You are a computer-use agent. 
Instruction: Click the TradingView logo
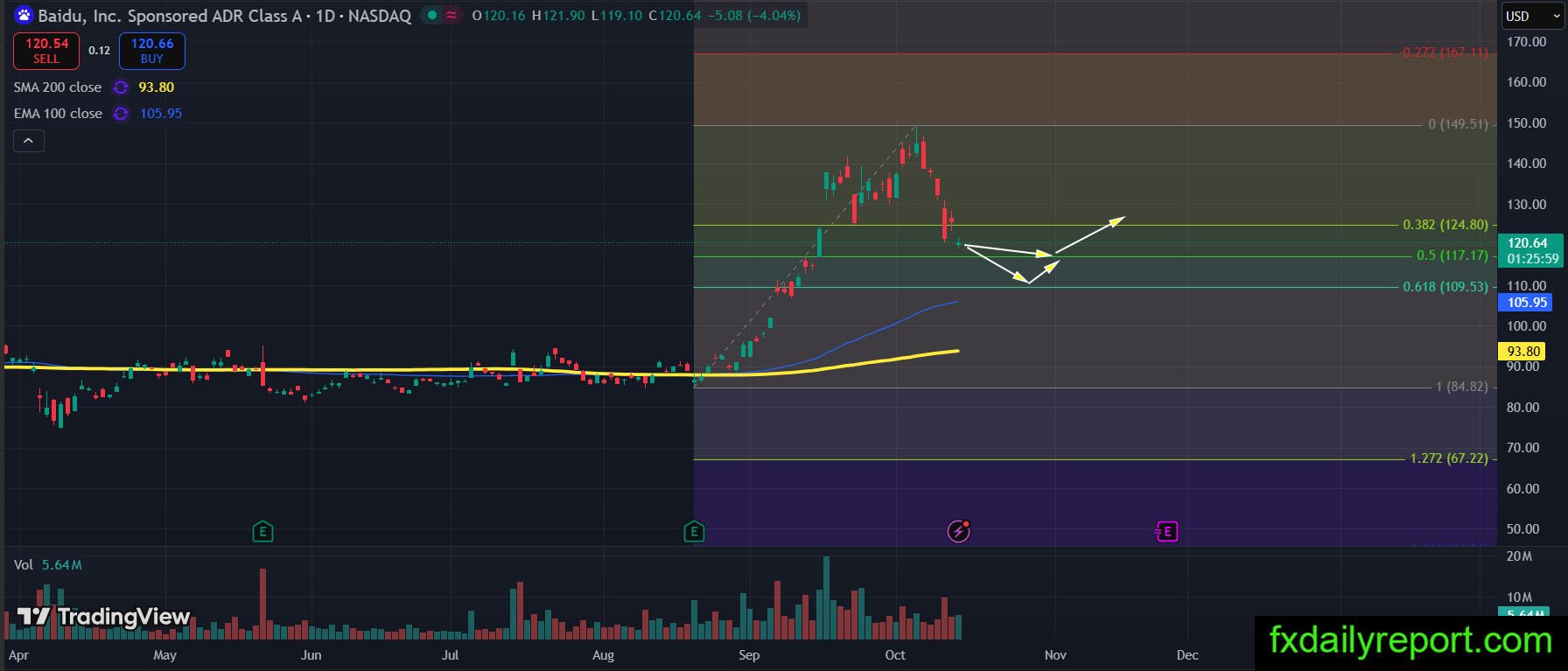(x=104, y=617)
